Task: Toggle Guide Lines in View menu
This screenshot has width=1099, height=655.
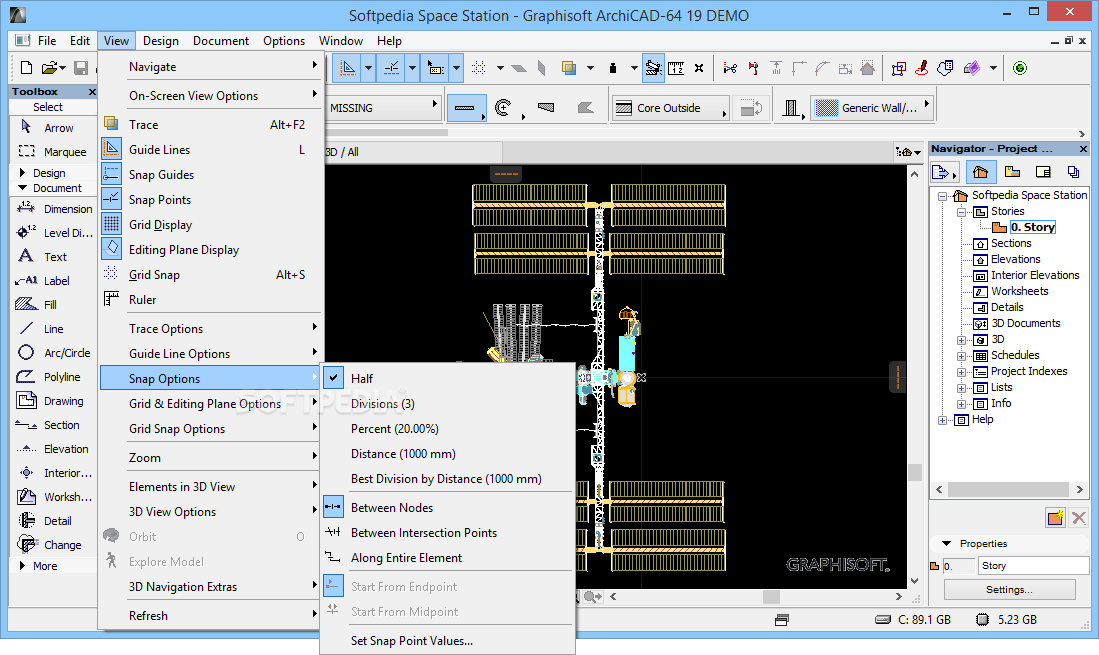Action: point(210,149)
